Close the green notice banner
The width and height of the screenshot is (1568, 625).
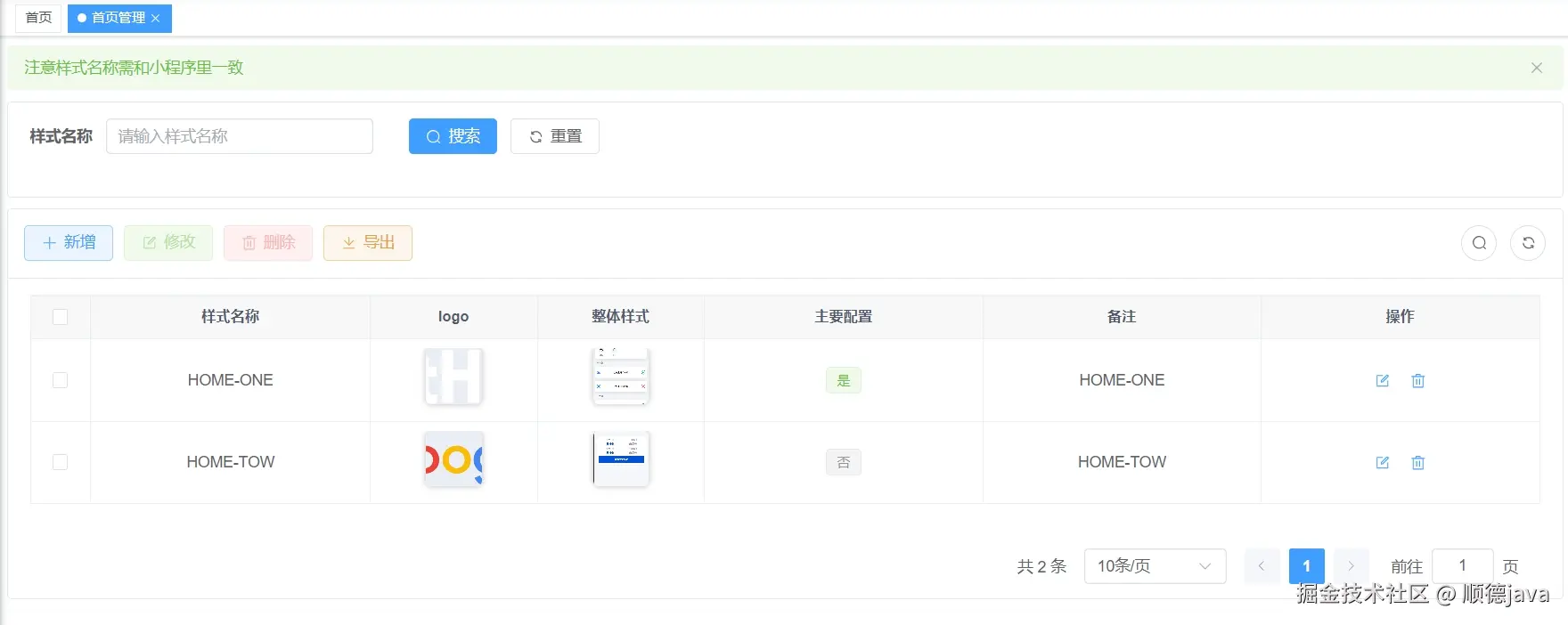1537,68
